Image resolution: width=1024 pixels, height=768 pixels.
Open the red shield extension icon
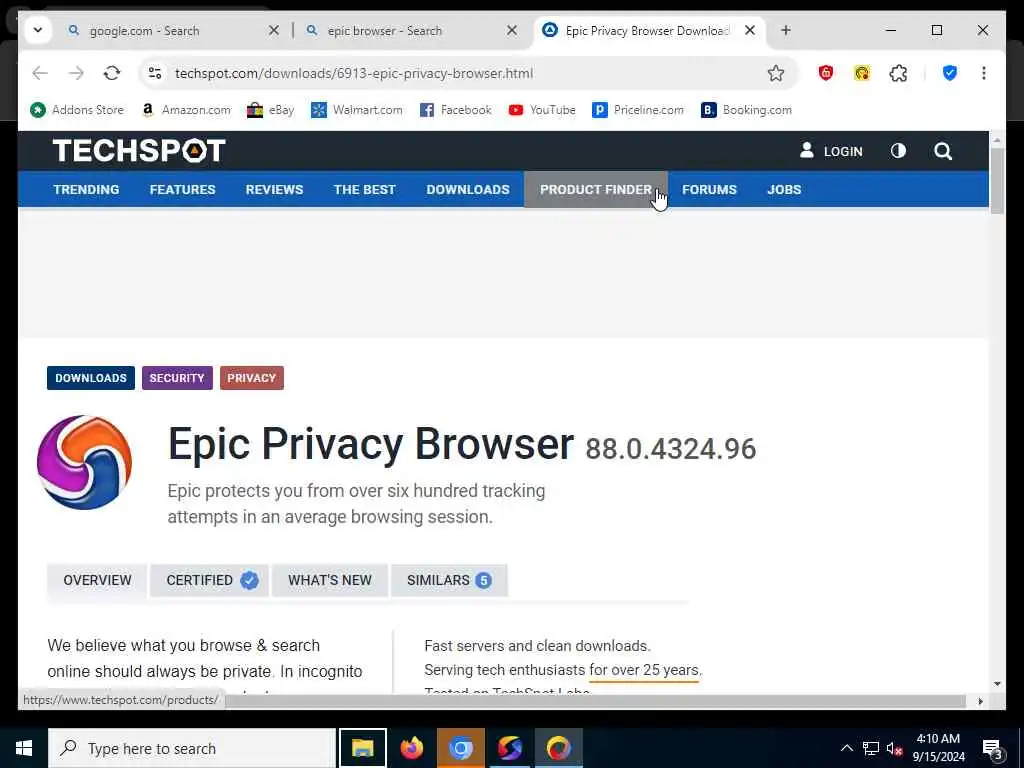point(826,73)
